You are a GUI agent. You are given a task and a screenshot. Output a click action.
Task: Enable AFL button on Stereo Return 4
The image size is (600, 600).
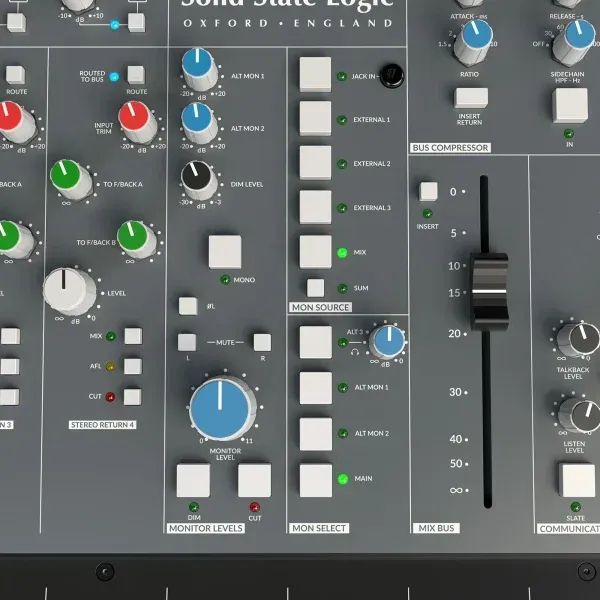tap(133, 366)
